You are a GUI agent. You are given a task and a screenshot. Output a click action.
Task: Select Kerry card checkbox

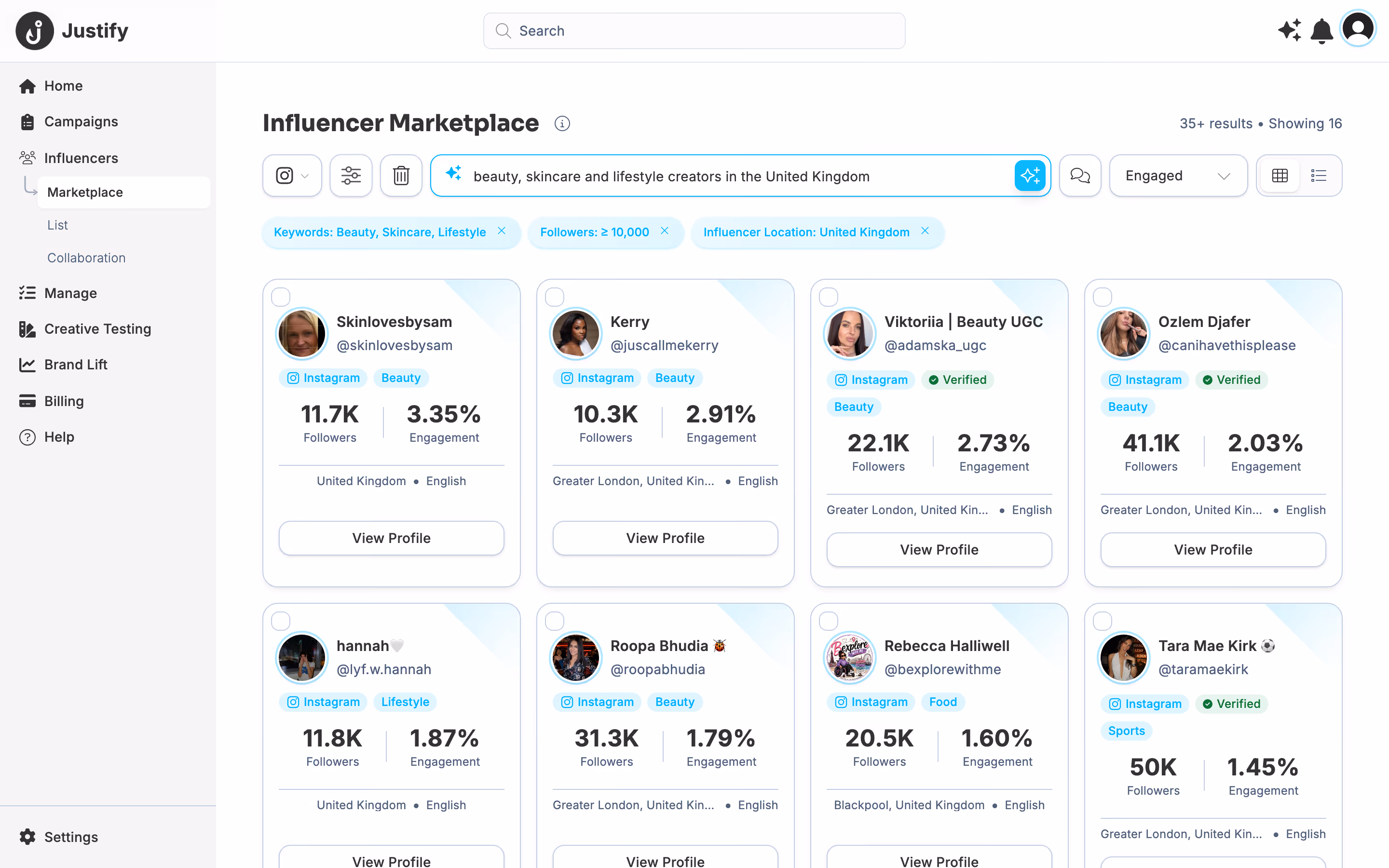[x=555, y=297]
